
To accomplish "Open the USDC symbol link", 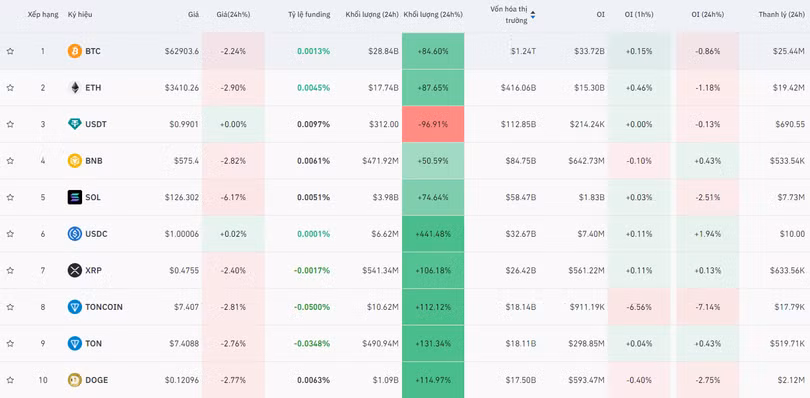I will (96, 234).
